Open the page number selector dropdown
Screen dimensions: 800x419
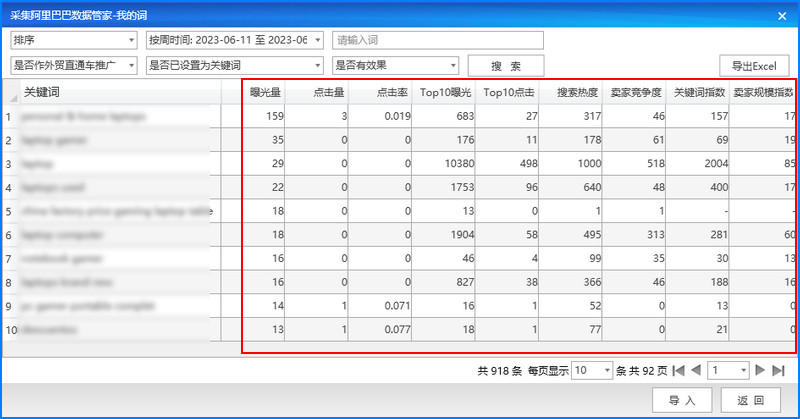(728, 371)
